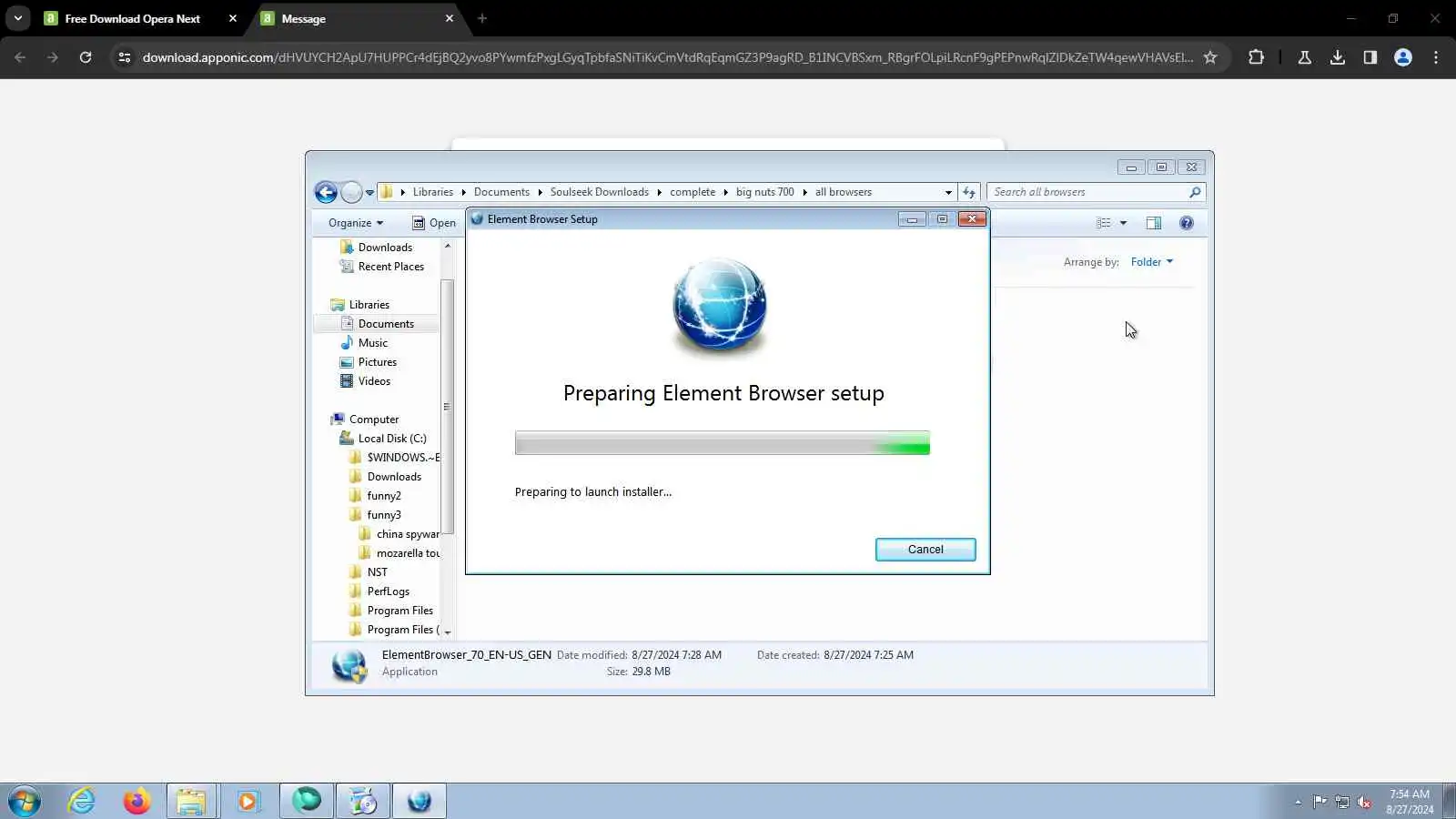
Task: Select the PerfLogs folder
Action: tap(389, 591)
